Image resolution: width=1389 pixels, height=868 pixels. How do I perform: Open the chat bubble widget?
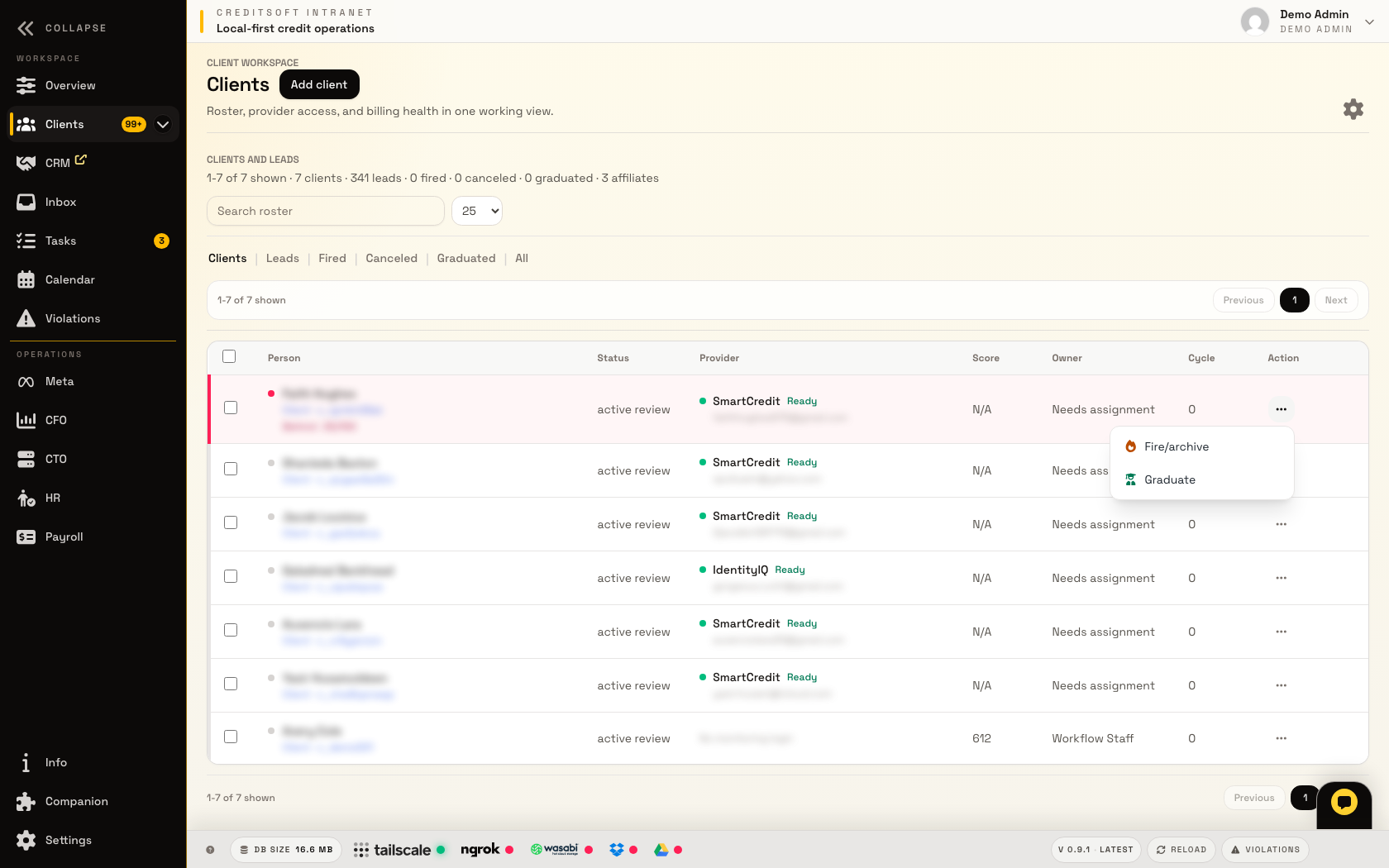[x=1344, y=801]
